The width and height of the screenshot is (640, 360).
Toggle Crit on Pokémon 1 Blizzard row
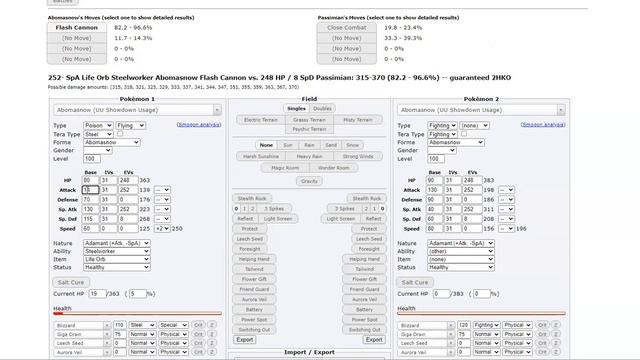(198, 325)
